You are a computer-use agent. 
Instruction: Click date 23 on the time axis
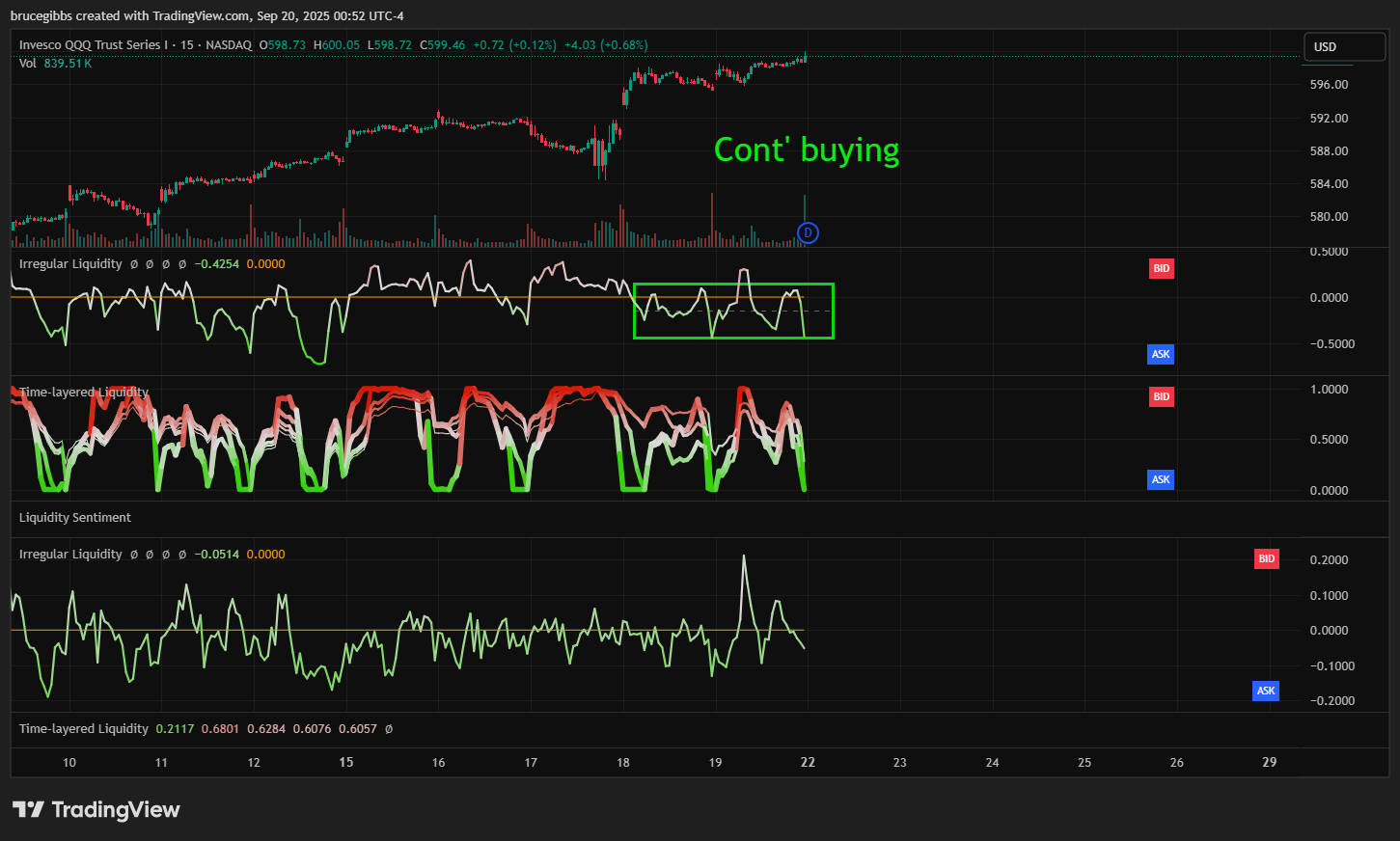(x=900, y=762)
